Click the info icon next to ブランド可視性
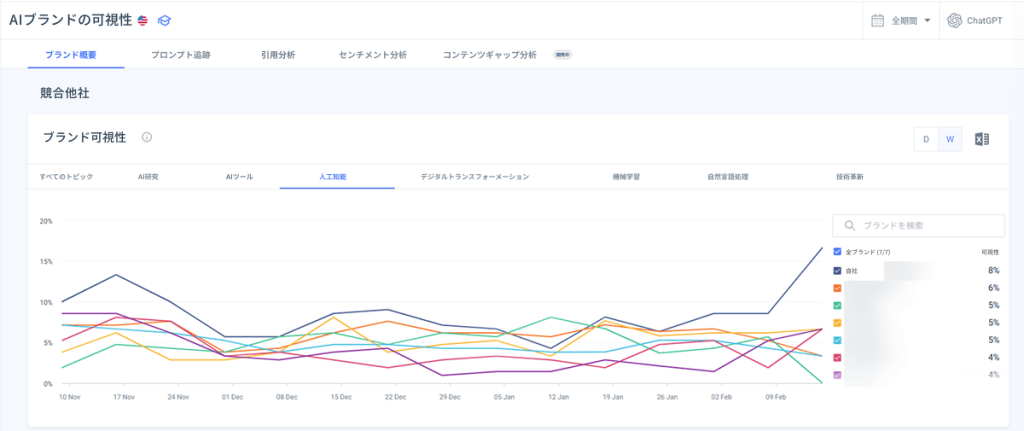The height and width of the screenshot is (431, 1024). click(x=147, y=137)
